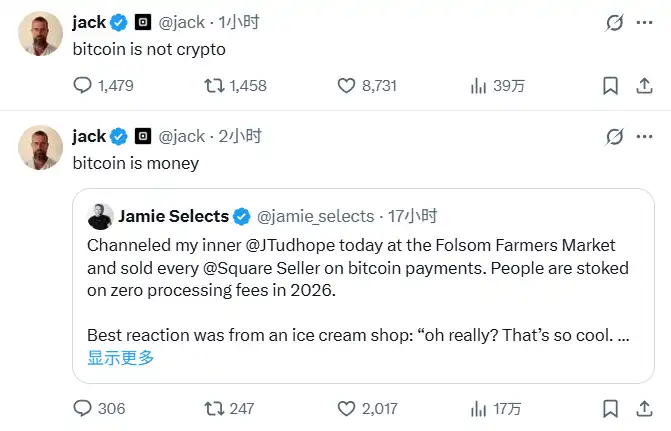Bookmark the "bitcoin is money" tweet
The width and height of the screenshot is (671, 431).
tap(610, 408)
